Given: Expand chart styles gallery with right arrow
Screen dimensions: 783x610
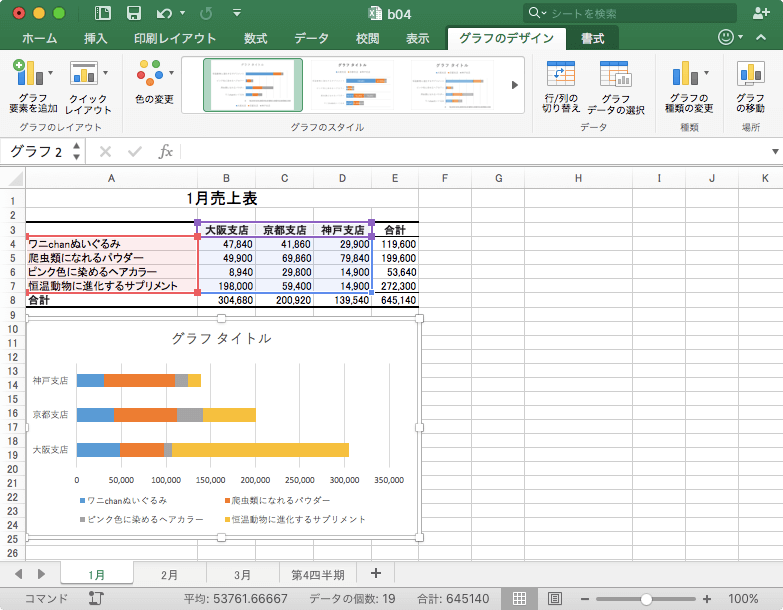Looking at the screenshot, I should click(x=515, y=85).
